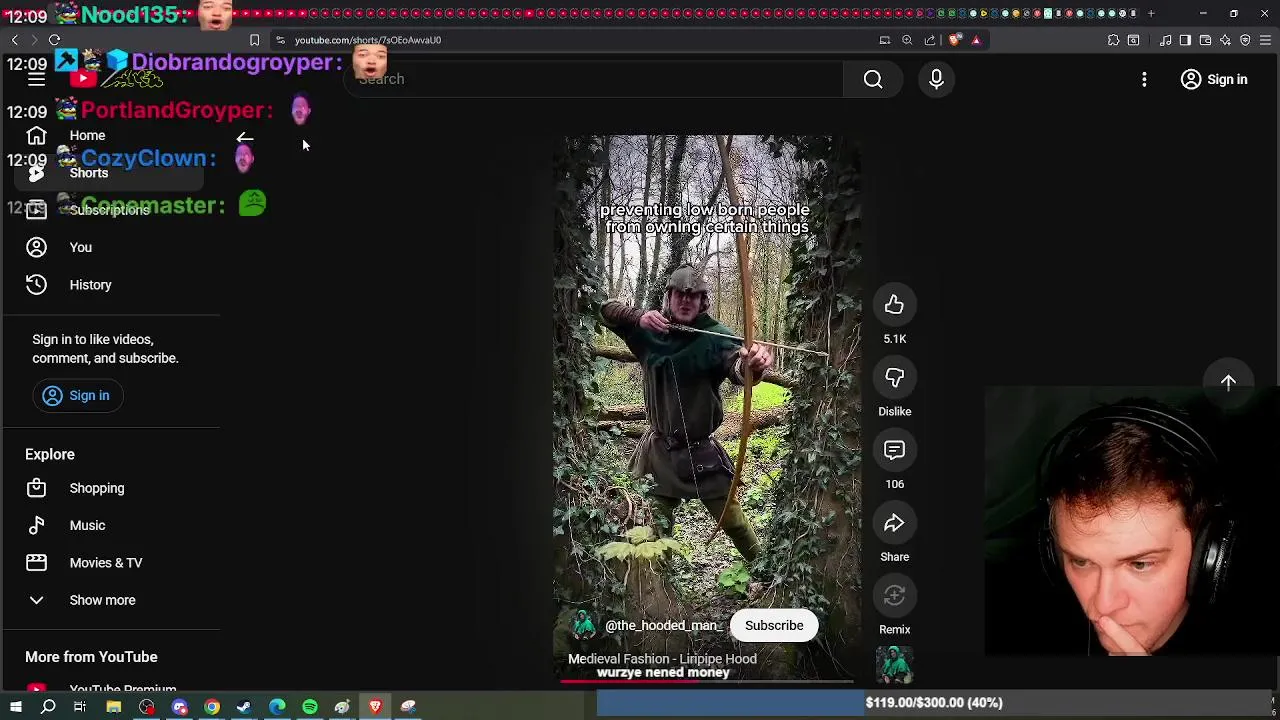Open the music note playlist icon

click(x=1166, y=40)
